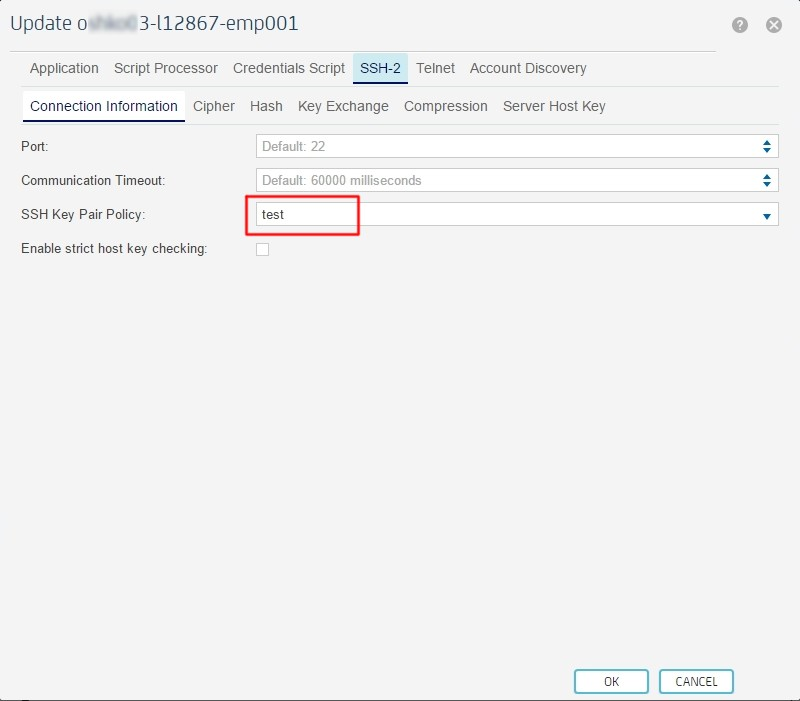Select the SSH-2 tab
This screenshot has height=701, width=800.
click(380, 68)
